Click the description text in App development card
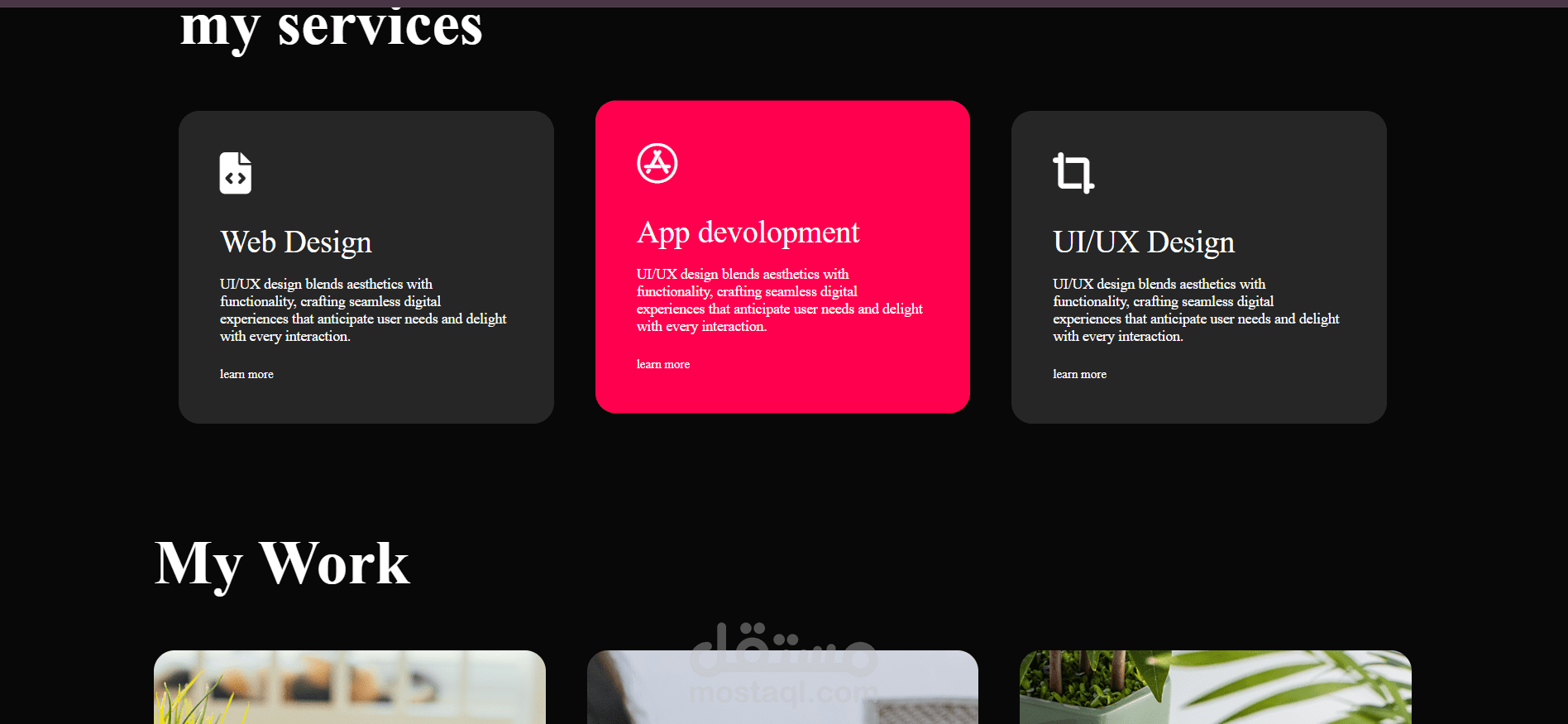This screenshot has width=1568, height=724. (x=780, y=300)
